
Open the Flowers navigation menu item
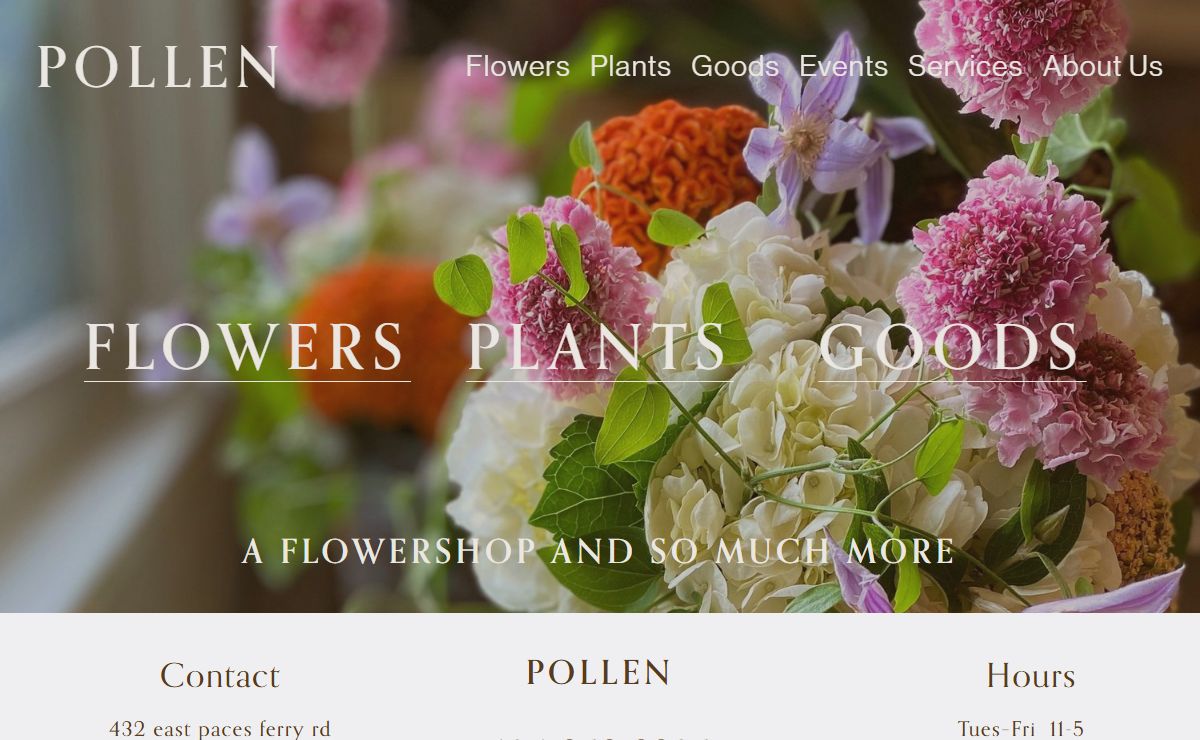518,66
